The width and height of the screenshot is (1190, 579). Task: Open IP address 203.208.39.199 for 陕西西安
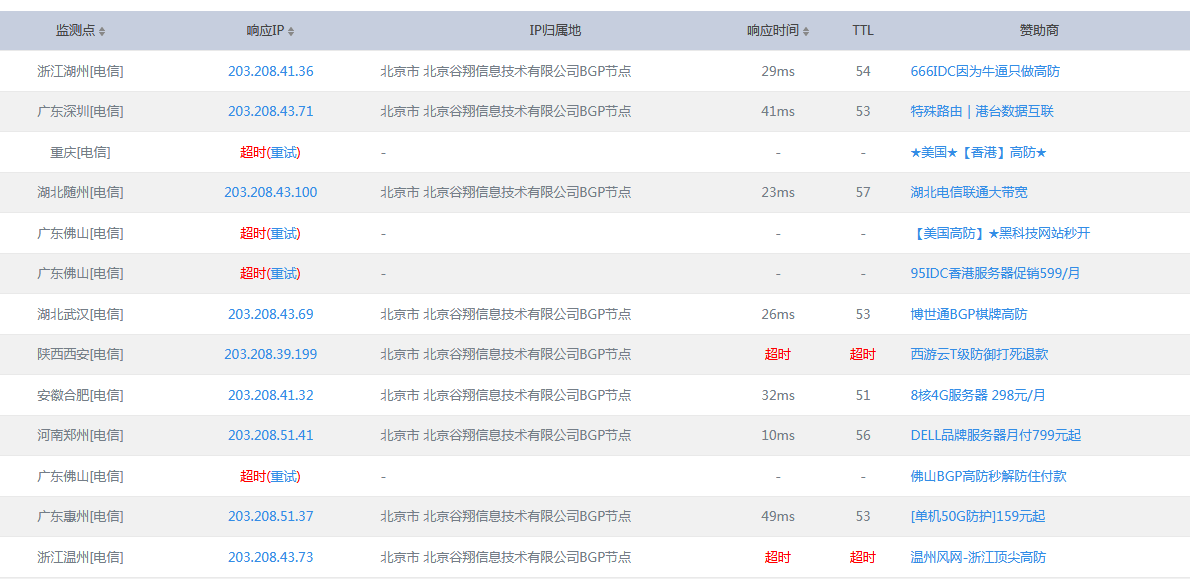pyautogui.click(x=271, y=354)
